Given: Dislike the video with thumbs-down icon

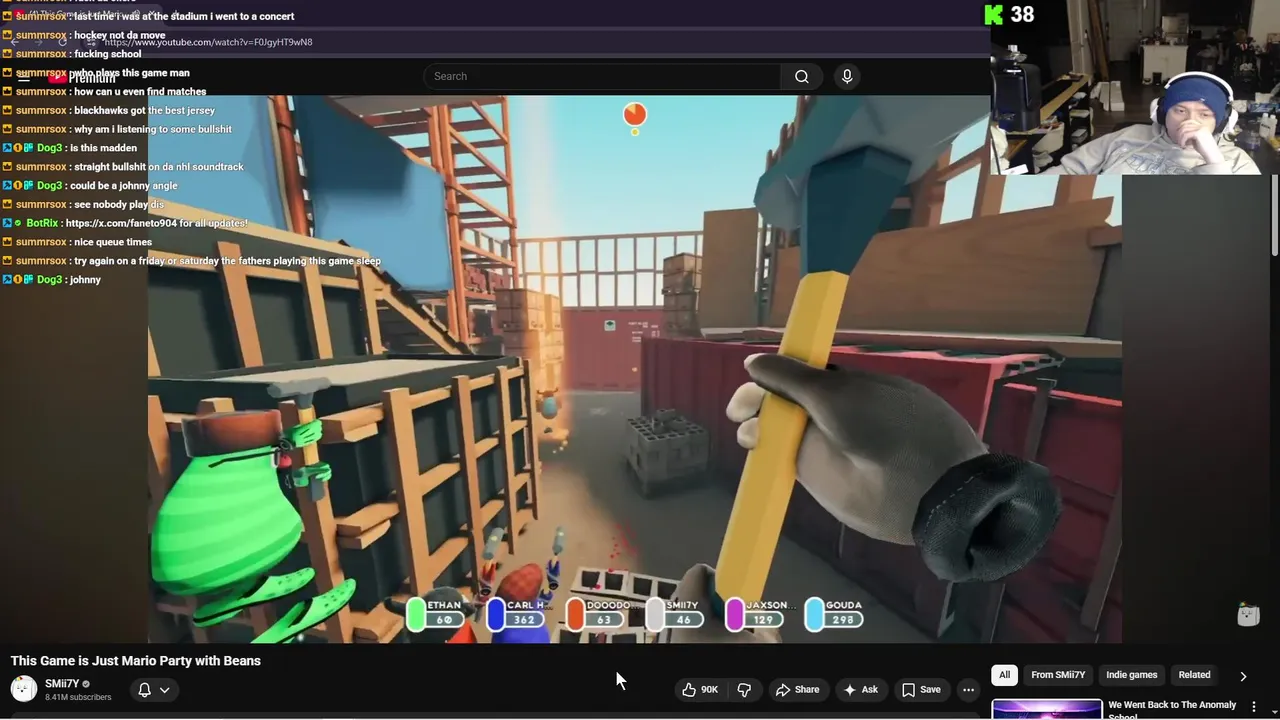Looking at the screenshot, I should point(744,689).
